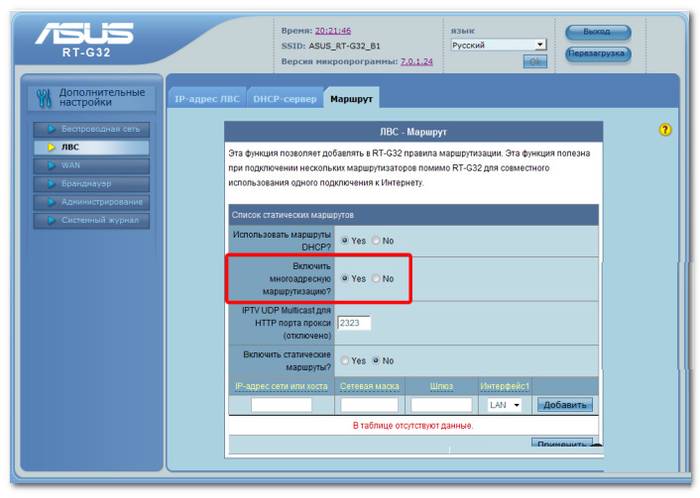
Task: Click the arrow icon next to Администрирование
Action: pyautogui.click(x=51, y=202)
